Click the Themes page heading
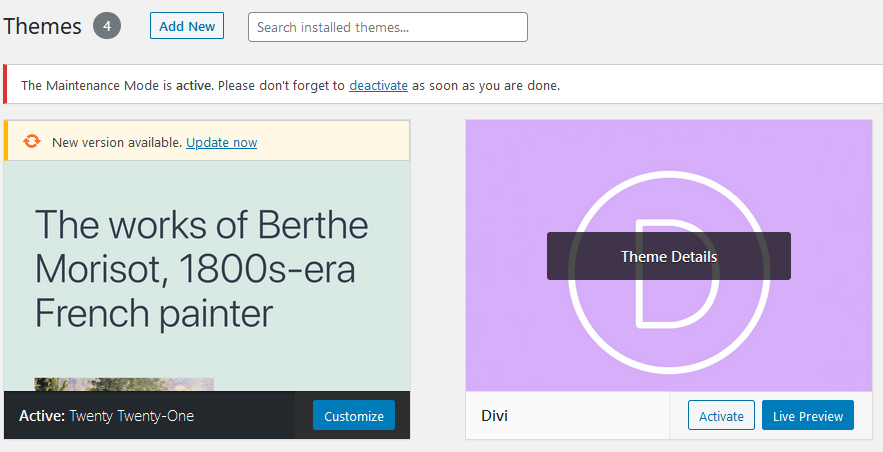This screenshot has width=883, height=452. [42, 26]
